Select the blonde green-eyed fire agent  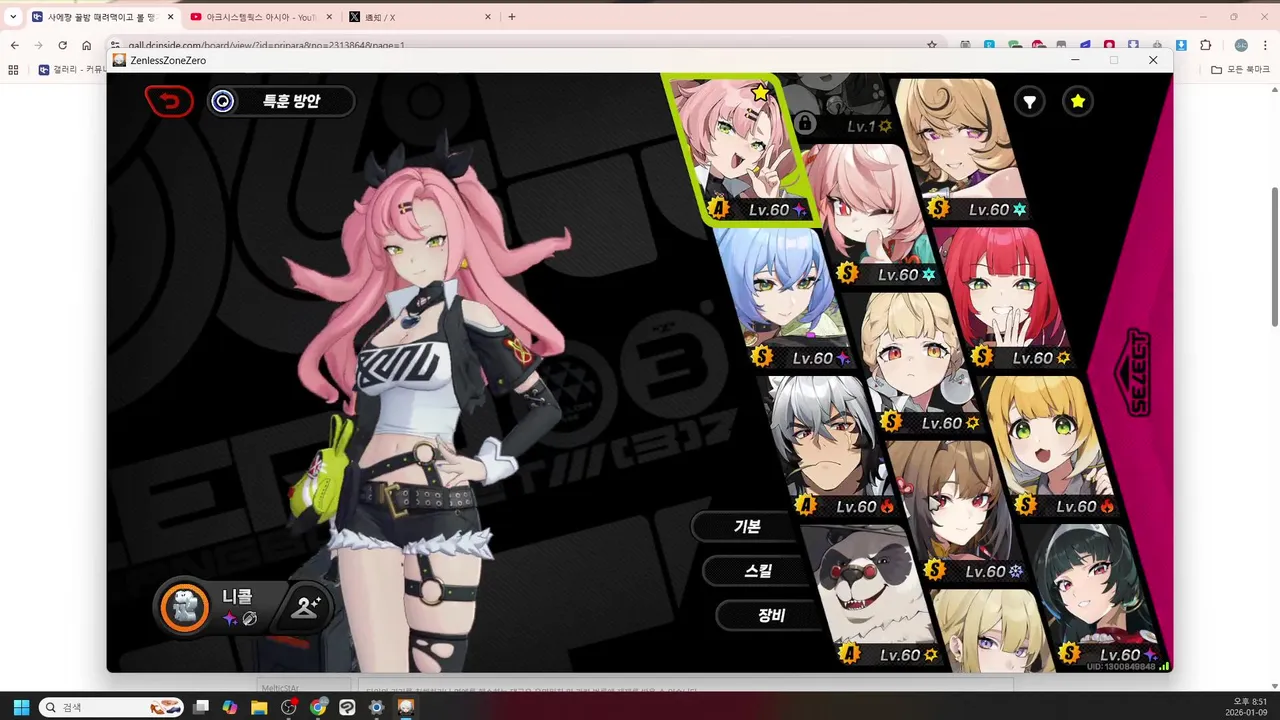[x=1048, y=445]
